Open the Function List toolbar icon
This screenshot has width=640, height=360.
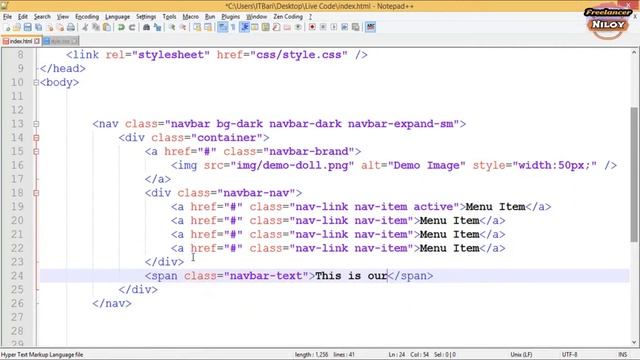[x=276, y=27]
